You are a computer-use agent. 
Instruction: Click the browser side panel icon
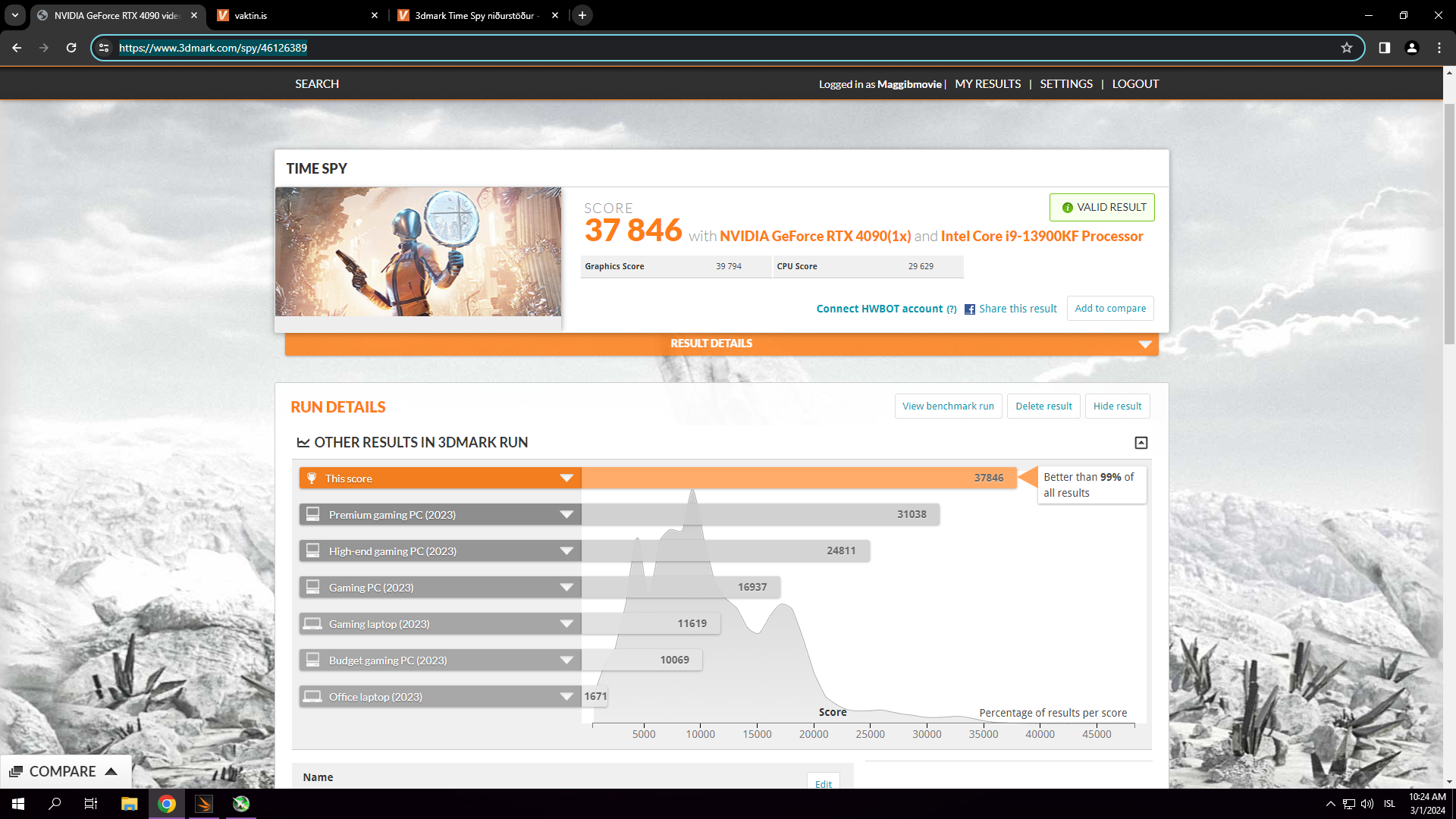[1384, 48]
